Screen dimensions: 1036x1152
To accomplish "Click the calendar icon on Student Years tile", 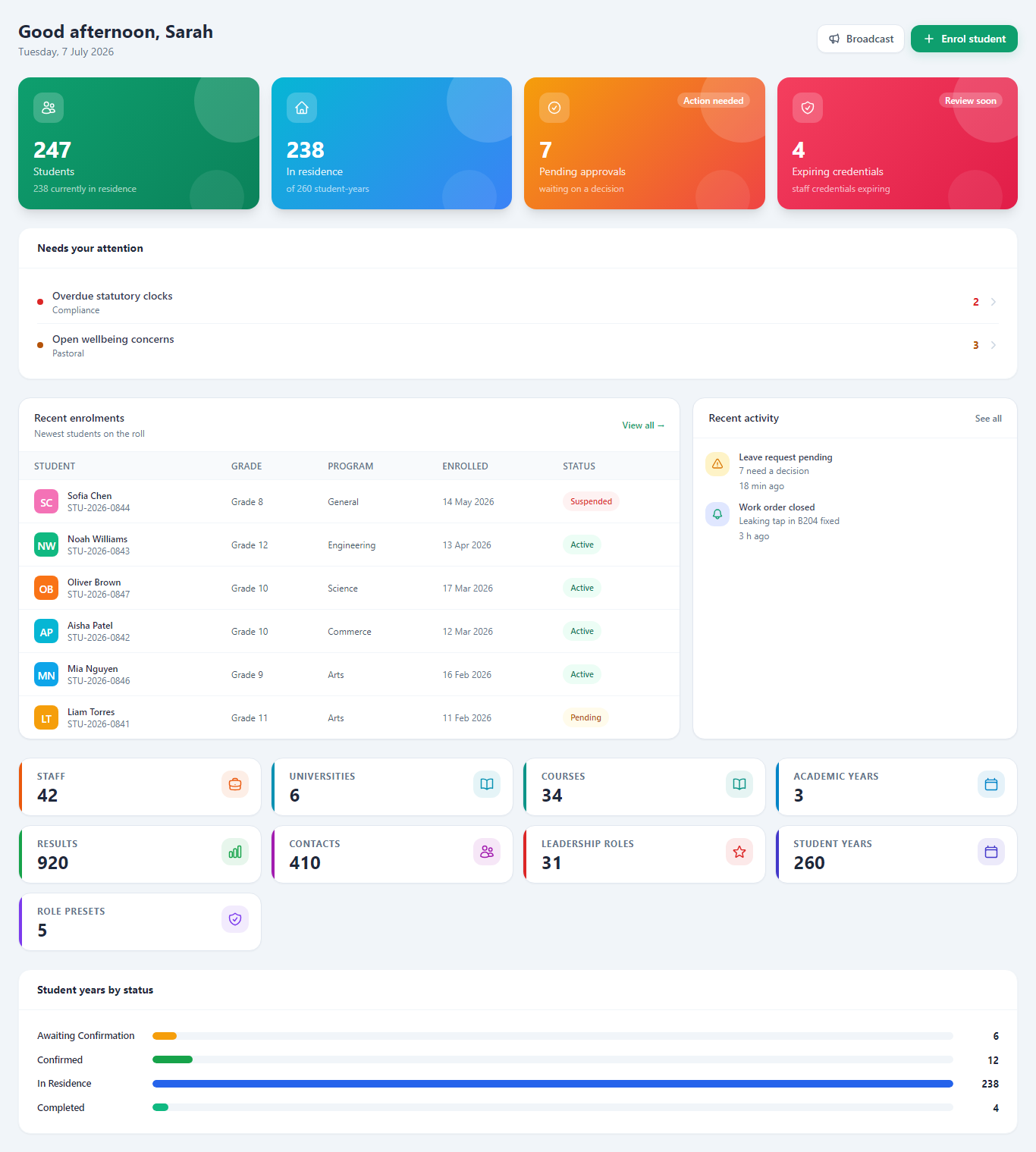I will [x=991, y=852].
